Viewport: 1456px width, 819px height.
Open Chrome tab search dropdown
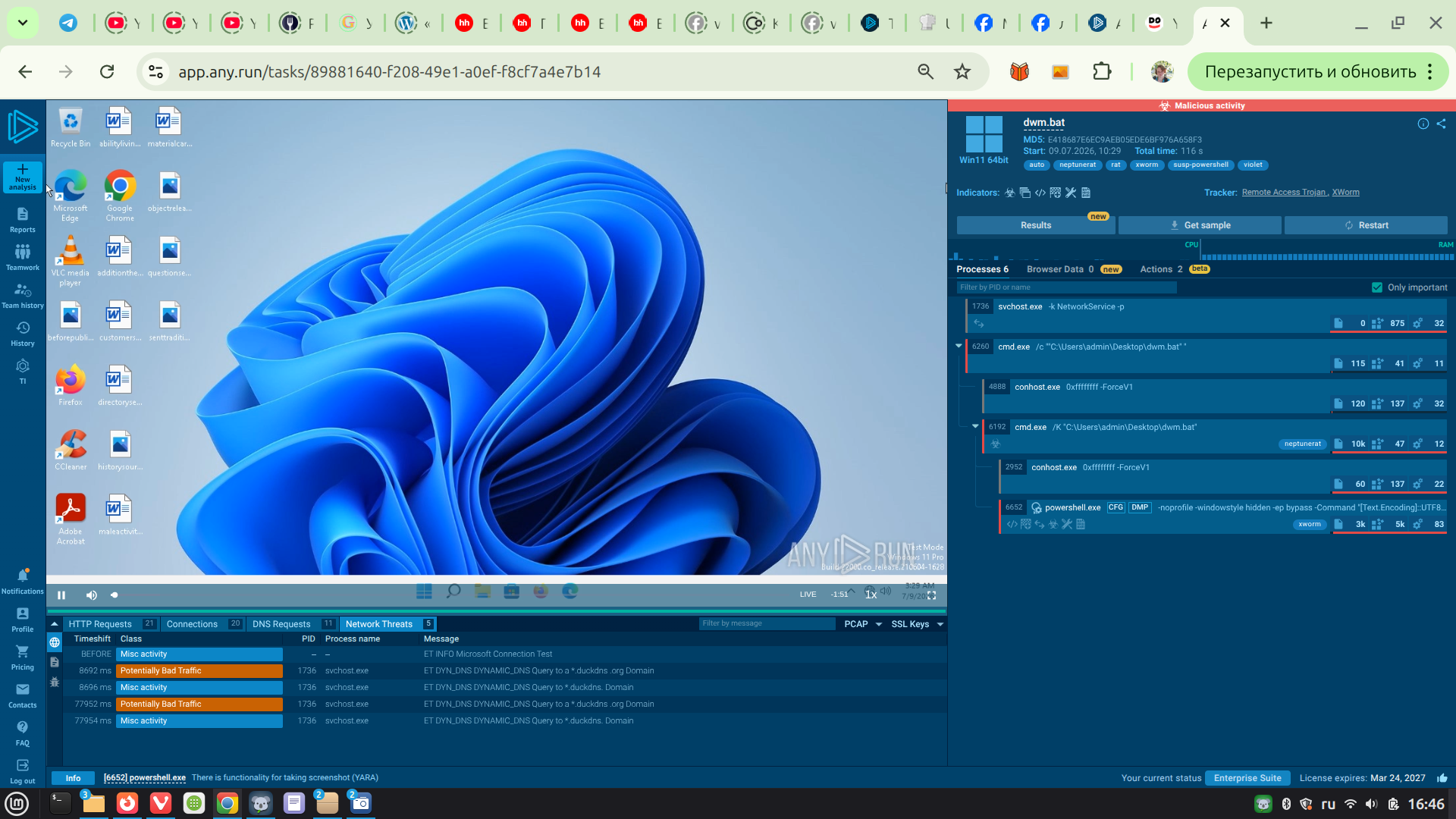(23, 23)
